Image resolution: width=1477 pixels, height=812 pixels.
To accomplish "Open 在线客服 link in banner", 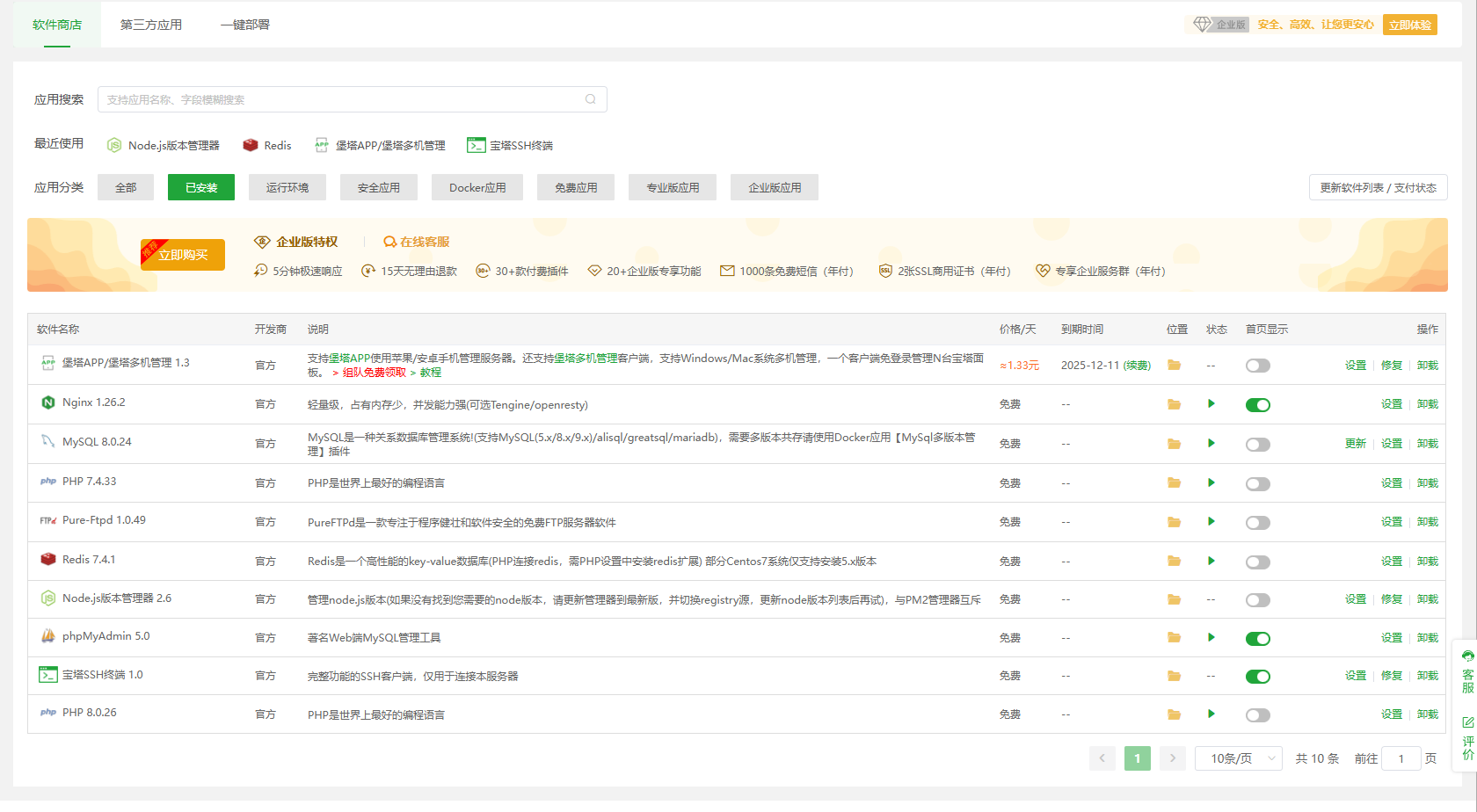I will (417, 242).
